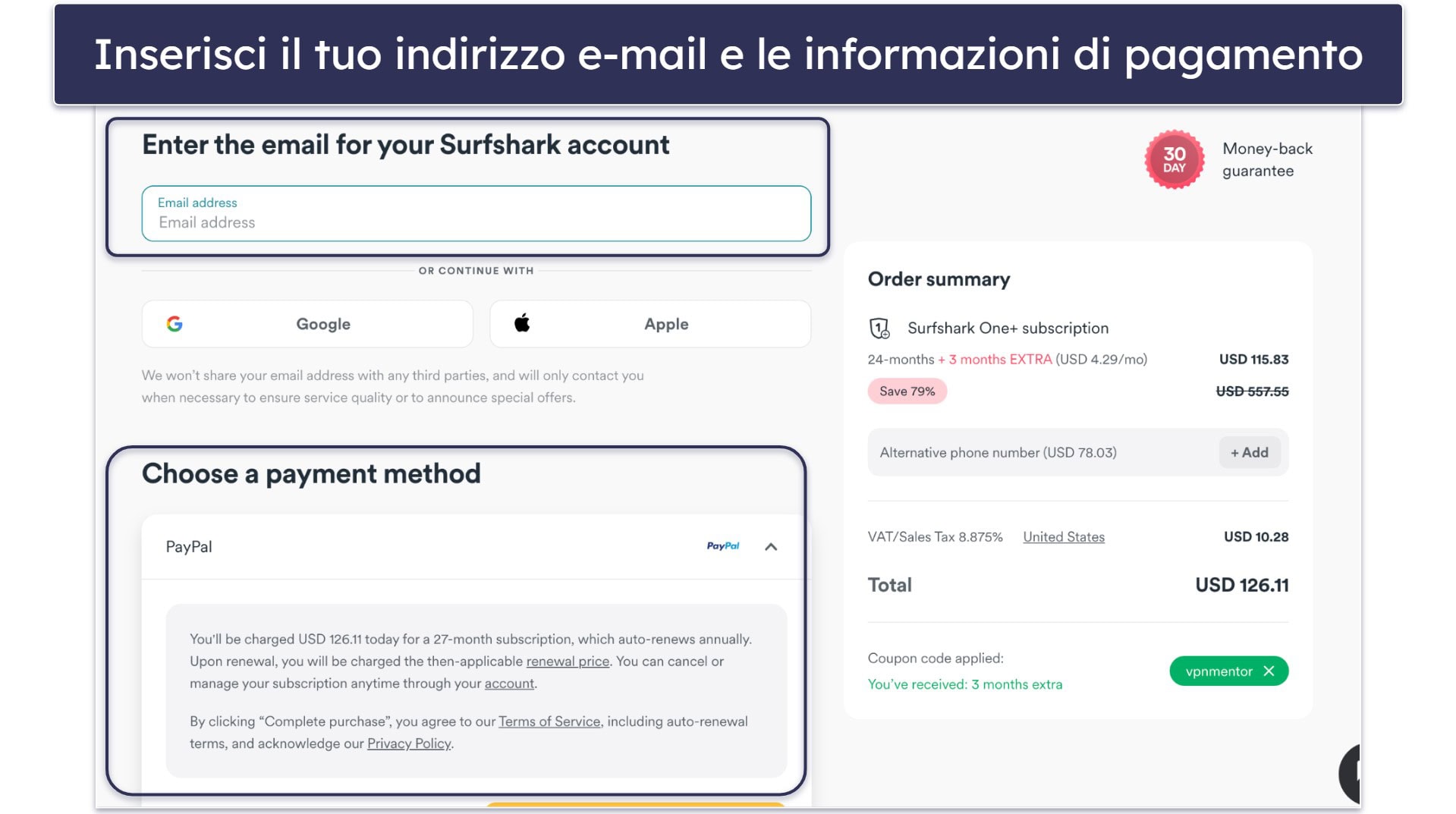
Task: Collapse the PayPal payment section chevron
Action: click(x=771, y=547)
